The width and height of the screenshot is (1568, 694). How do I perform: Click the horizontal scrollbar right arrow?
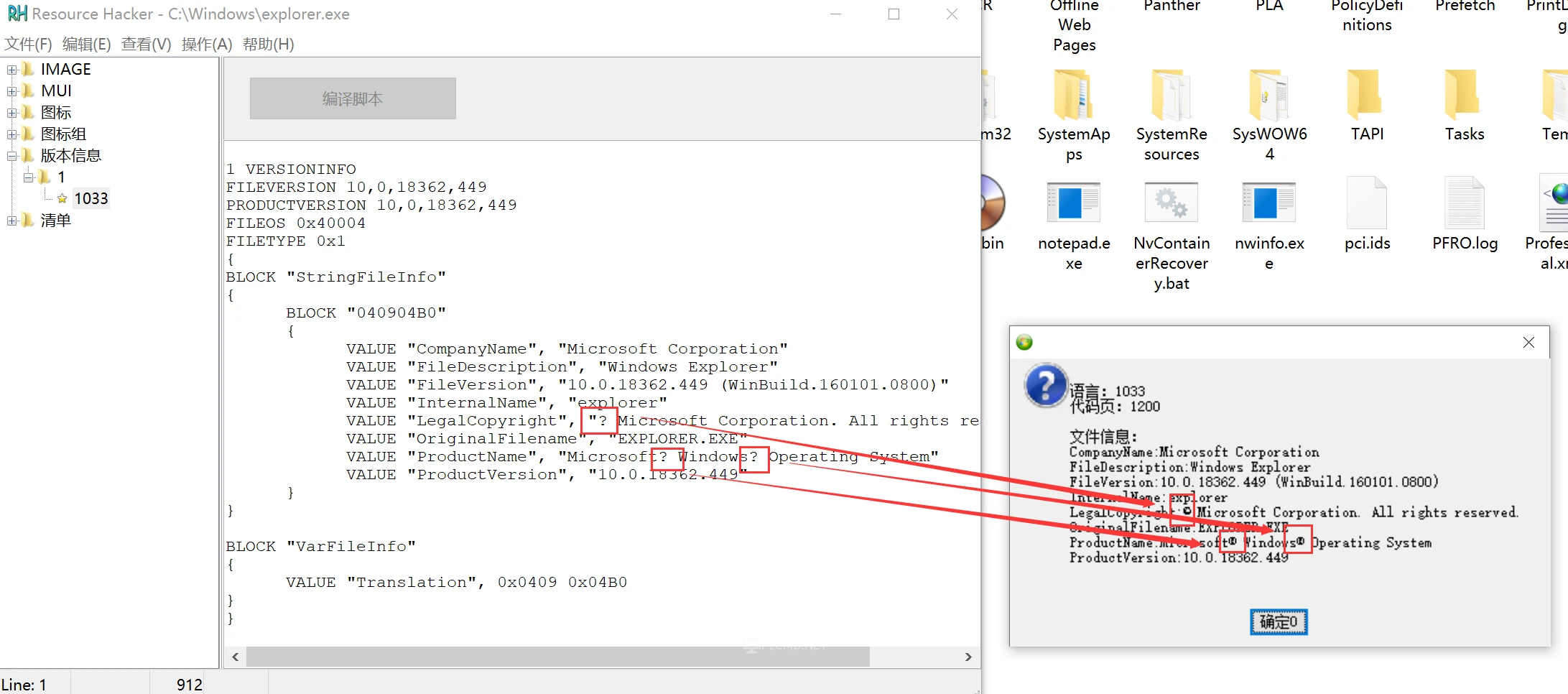pyautogui.click(x=968, y=657)
